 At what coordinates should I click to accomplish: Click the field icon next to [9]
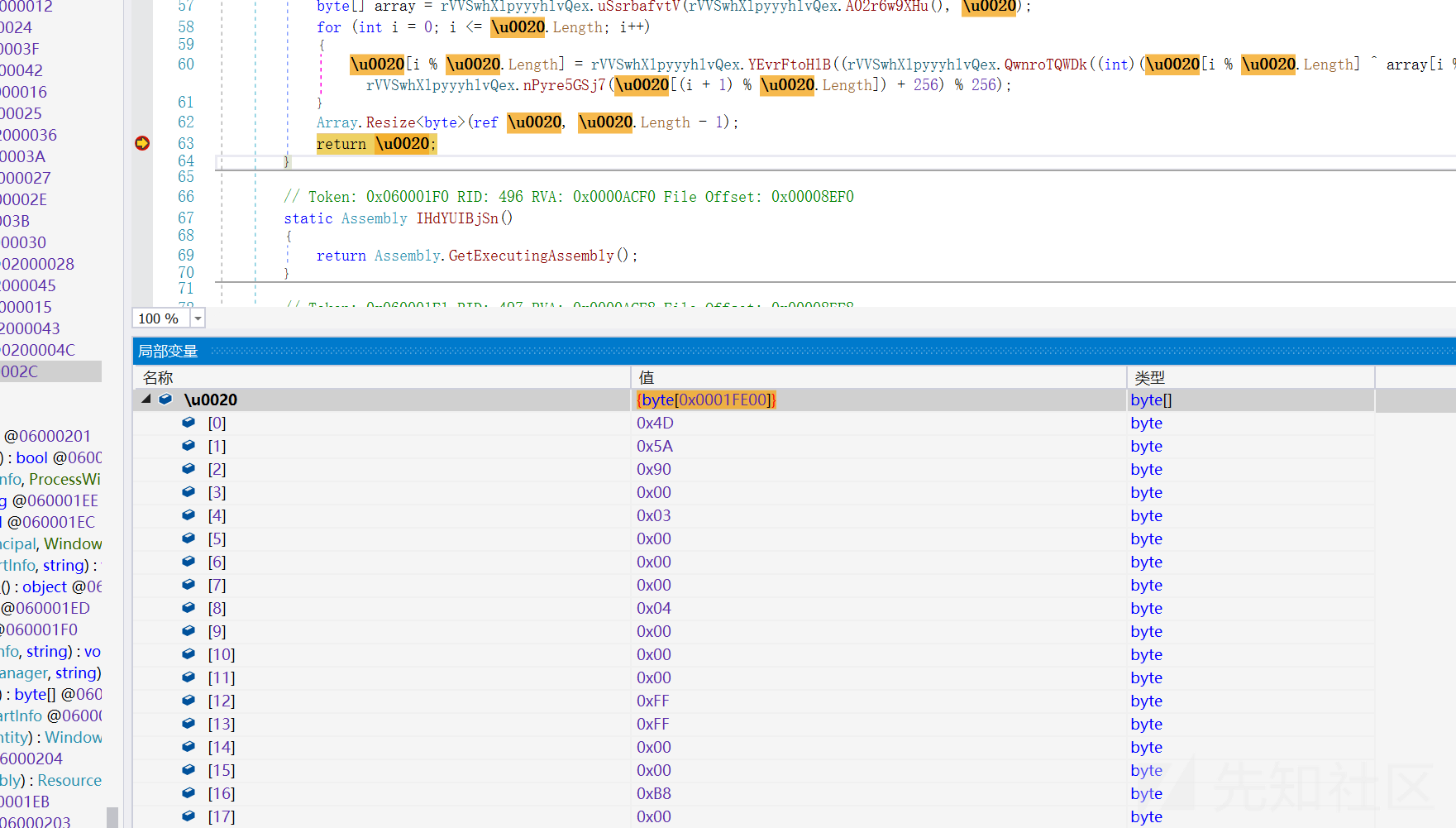(x=189, y=630)
